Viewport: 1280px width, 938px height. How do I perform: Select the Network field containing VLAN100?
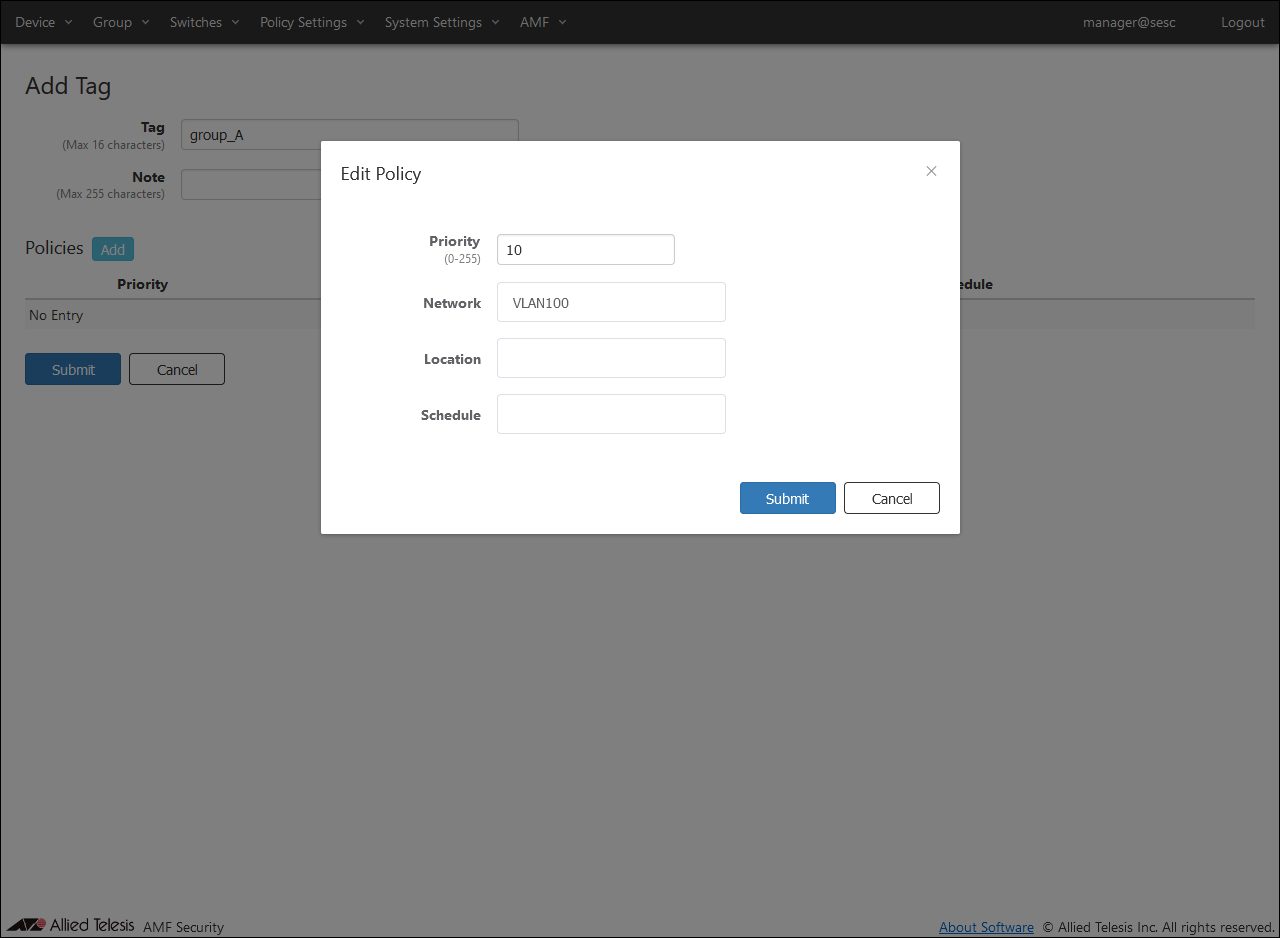[x=610, y=302]
